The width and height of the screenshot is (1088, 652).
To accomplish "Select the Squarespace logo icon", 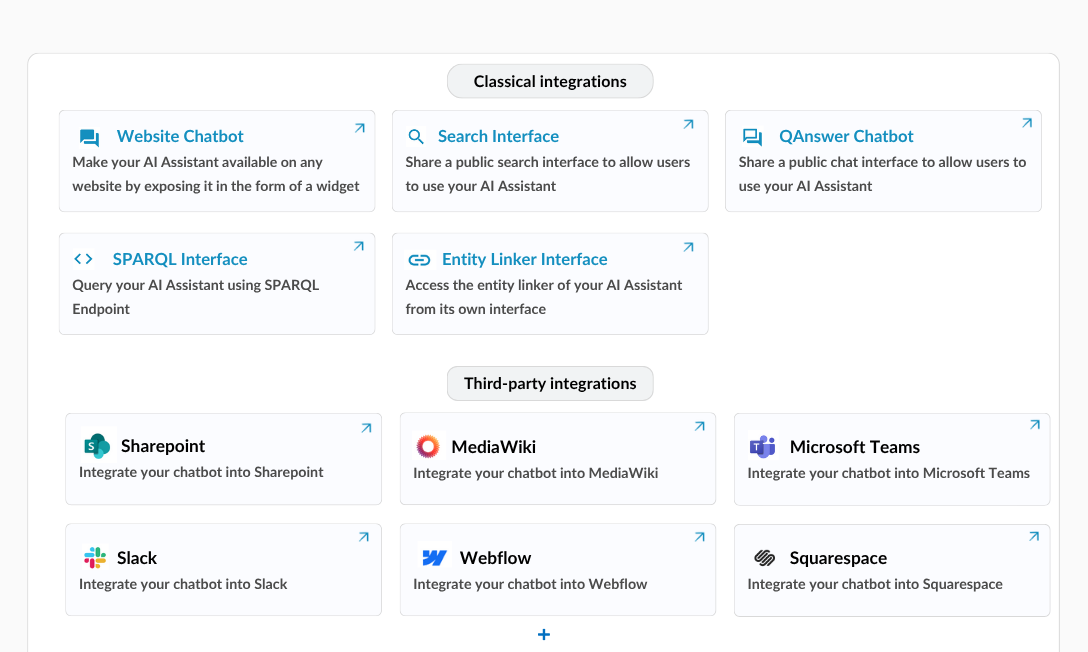I will tap(764, 557).
